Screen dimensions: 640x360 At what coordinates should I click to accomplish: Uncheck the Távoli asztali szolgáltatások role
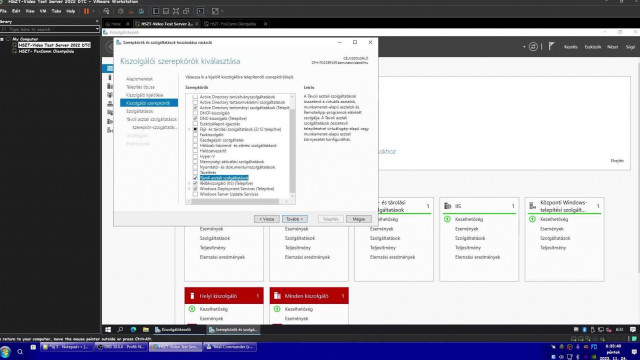(195, 178)
